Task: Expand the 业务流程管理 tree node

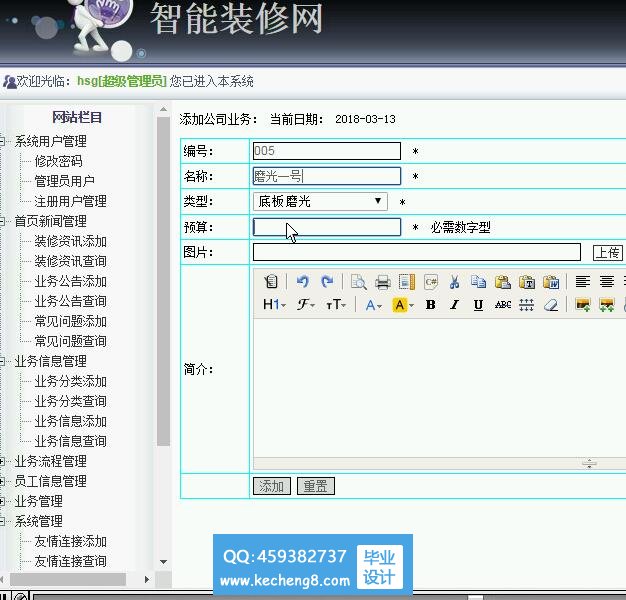Action: (x=2, y=461)
